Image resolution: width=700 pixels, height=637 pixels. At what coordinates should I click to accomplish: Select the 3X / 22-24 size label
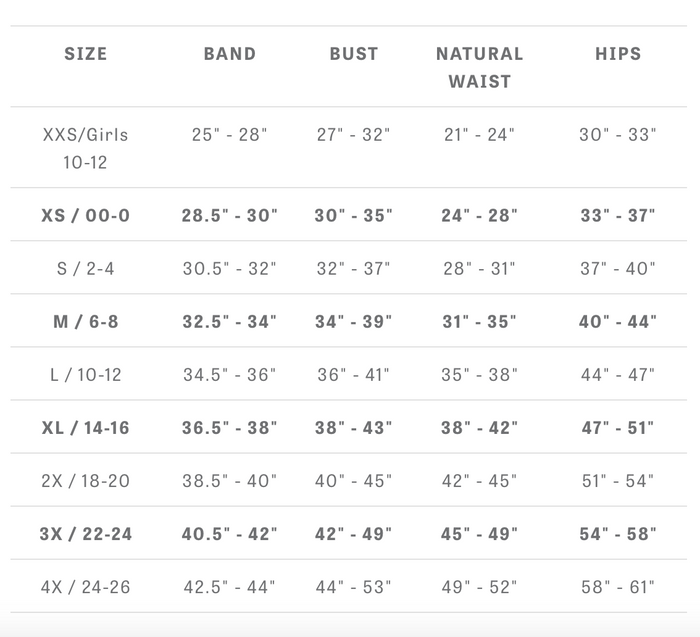click(x=85, y=534)
